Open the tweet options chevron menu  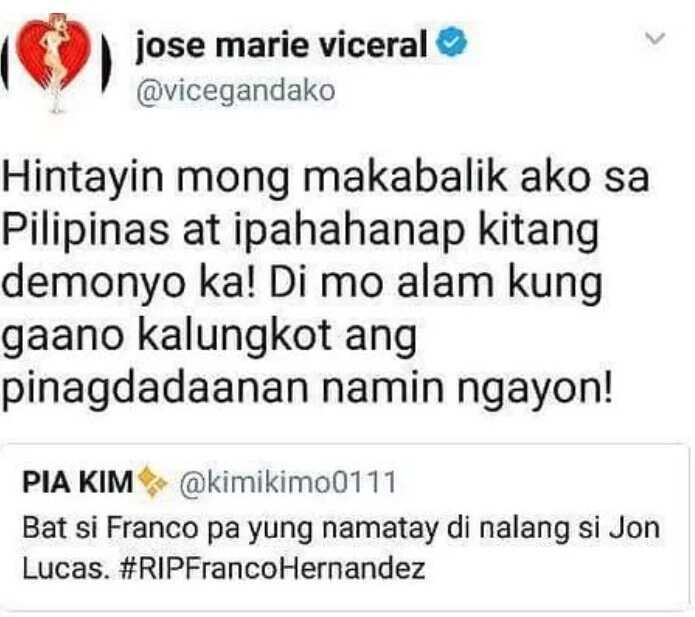pos(655,39)
